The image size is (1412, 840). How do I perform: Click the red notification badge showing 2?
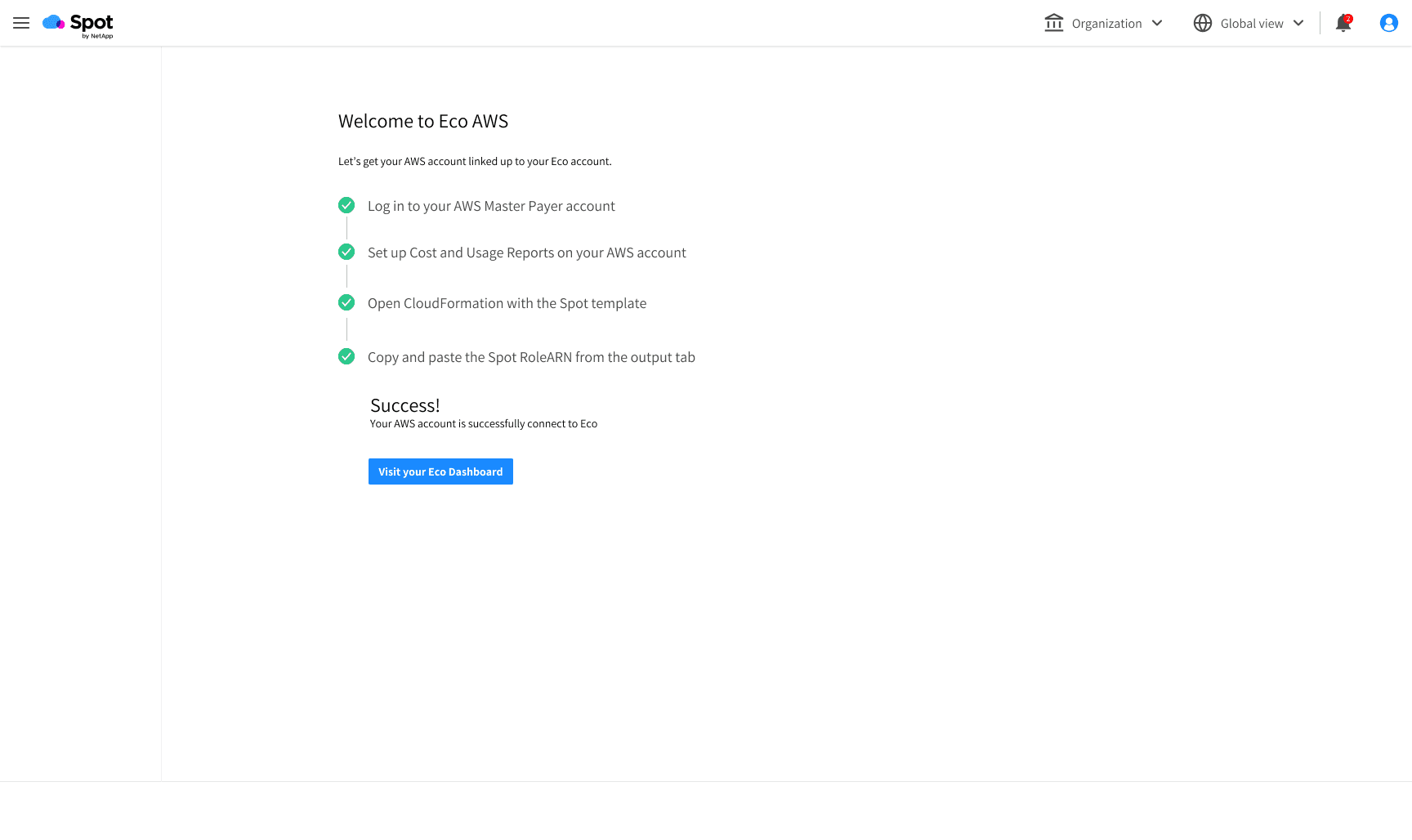(1347, 16)
